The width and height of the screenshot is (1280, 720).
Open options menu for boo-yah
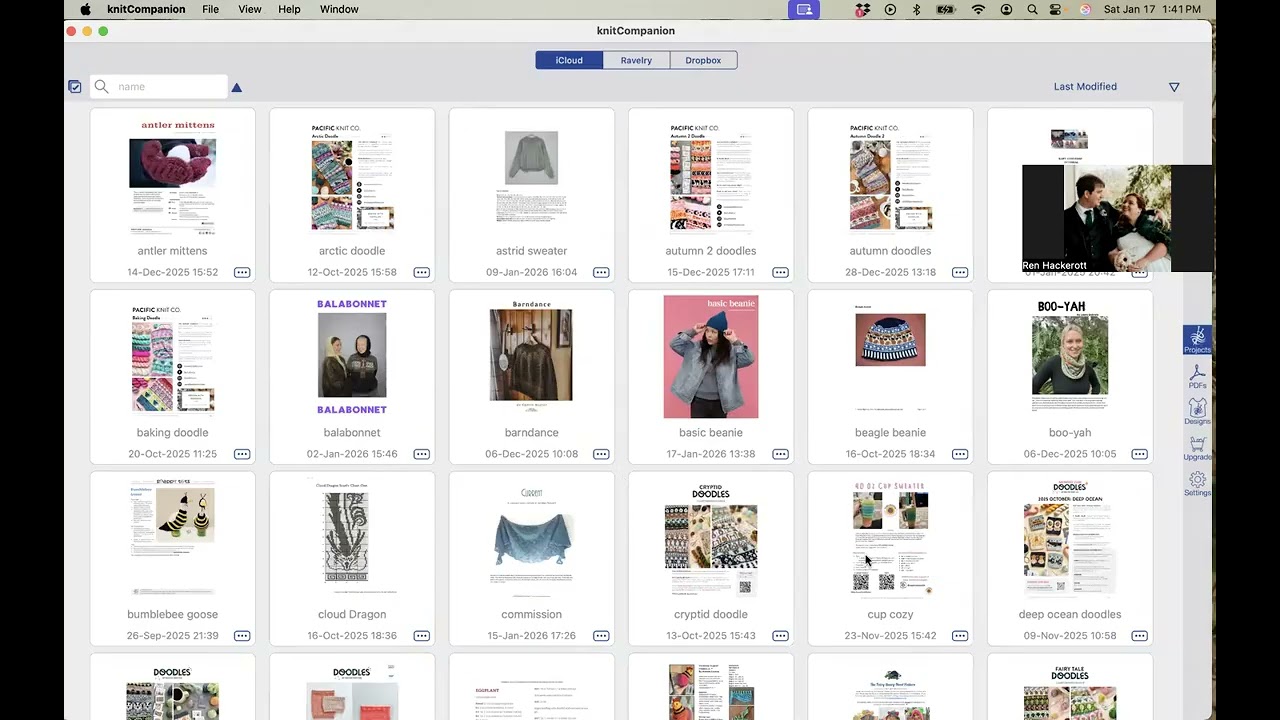tap(1139, 454)
